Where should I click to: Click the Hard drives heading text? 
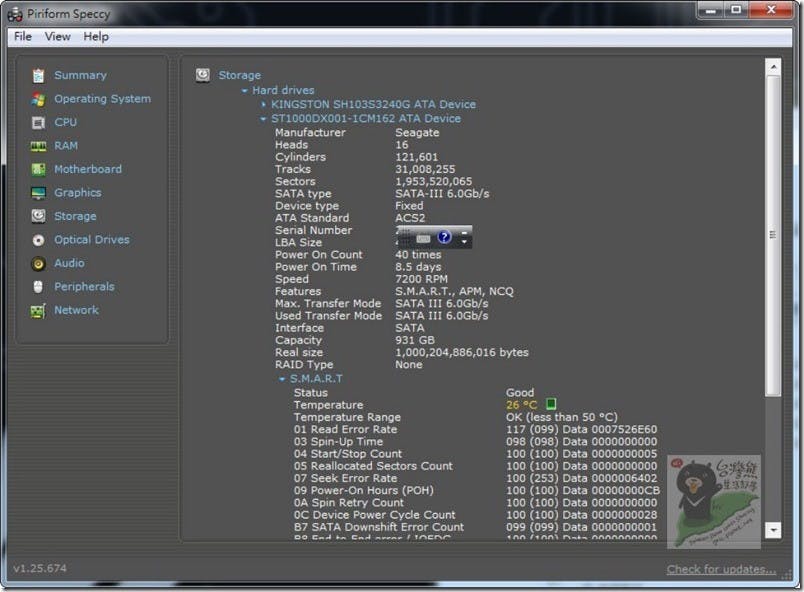(x=283, y=90)
